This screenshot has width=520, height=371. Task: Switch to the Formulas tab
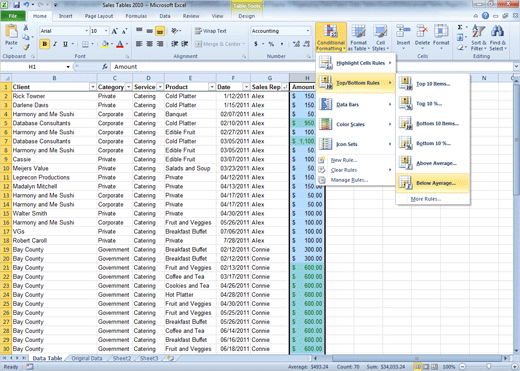pyautogui.click(x=136, y=16)
